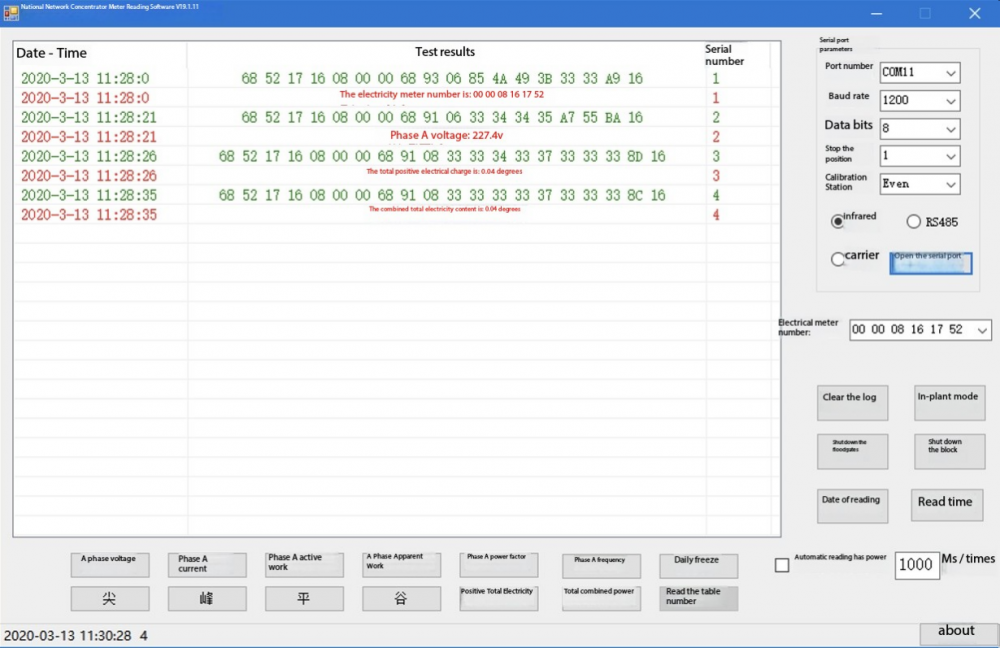Screen dimensions: 1000x648
Task: Click the Date - Time column header
Action: [52, 53]
